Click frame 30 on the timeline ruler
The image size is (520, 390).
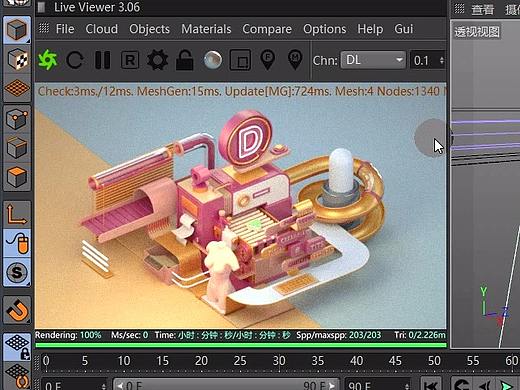pyautogui.click(x=279, y=361)
